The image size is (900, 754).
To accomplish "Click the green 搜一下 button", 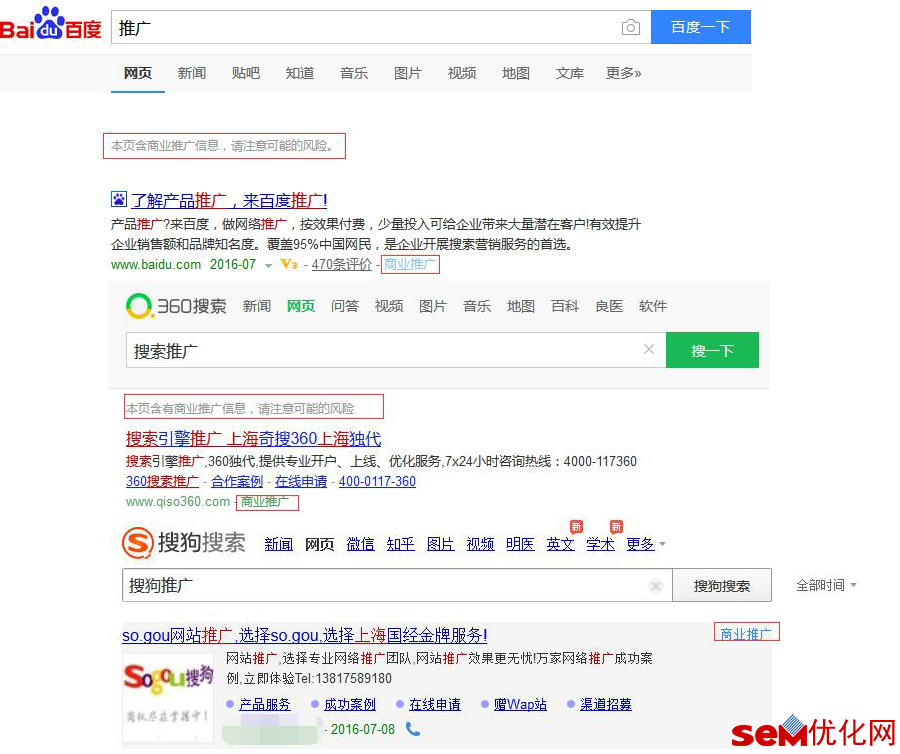I will tap(712, 350).
